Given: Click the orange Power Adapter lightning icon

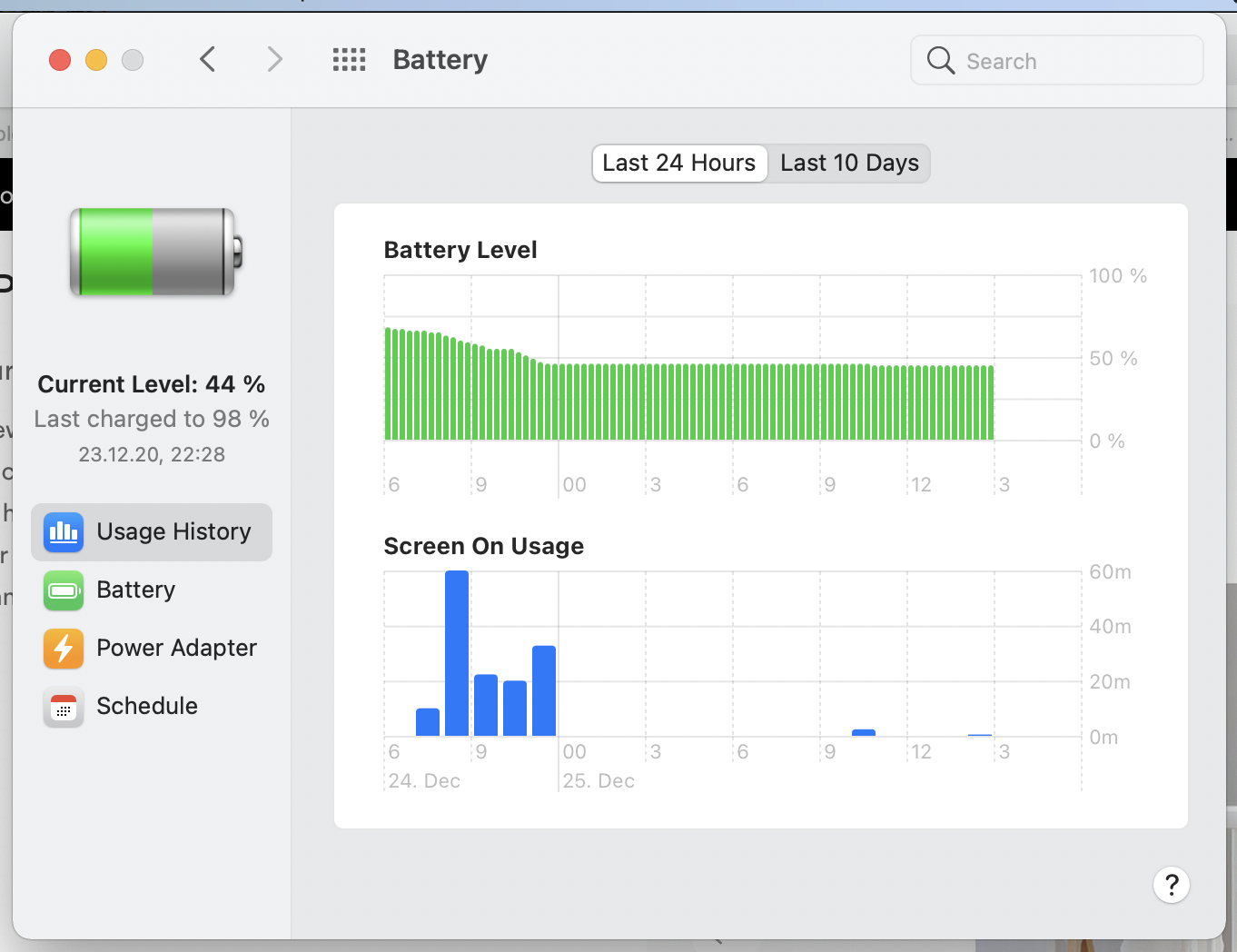Looking at the screenshot, I should tap(64, 649).
